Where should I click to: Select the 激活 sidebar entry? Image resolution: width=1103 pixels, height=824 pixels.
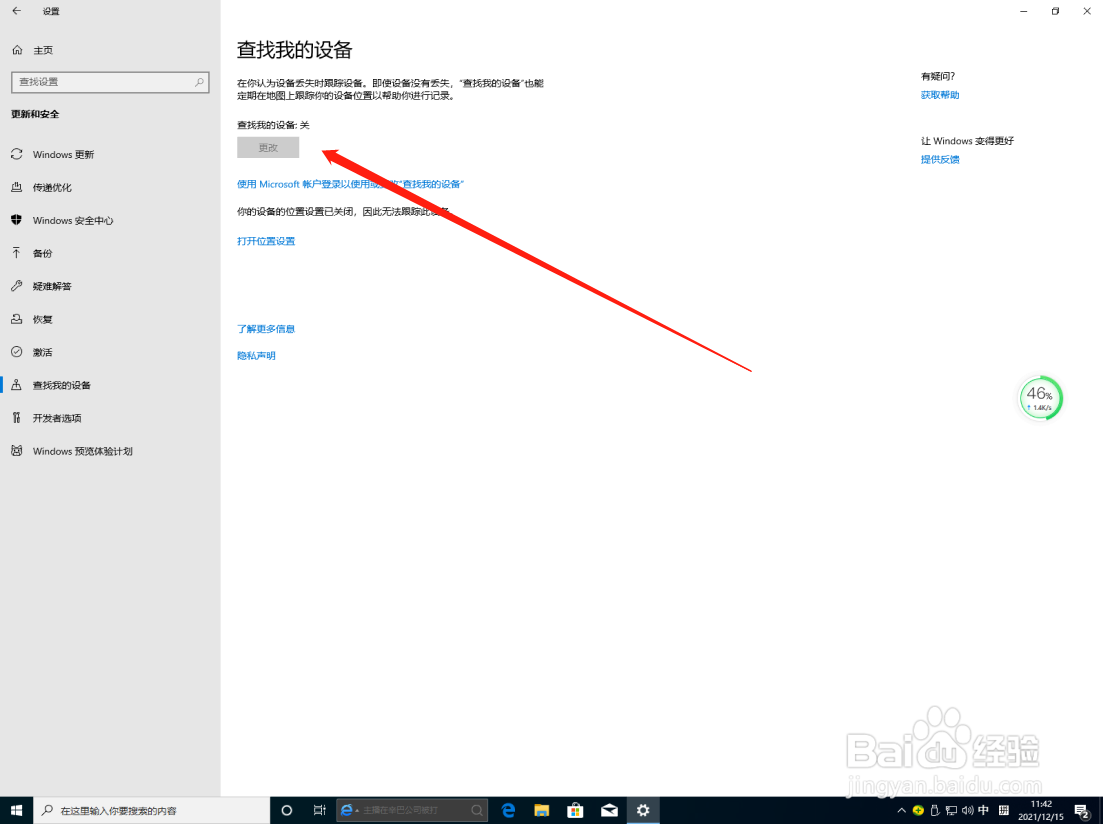(44, 352)
